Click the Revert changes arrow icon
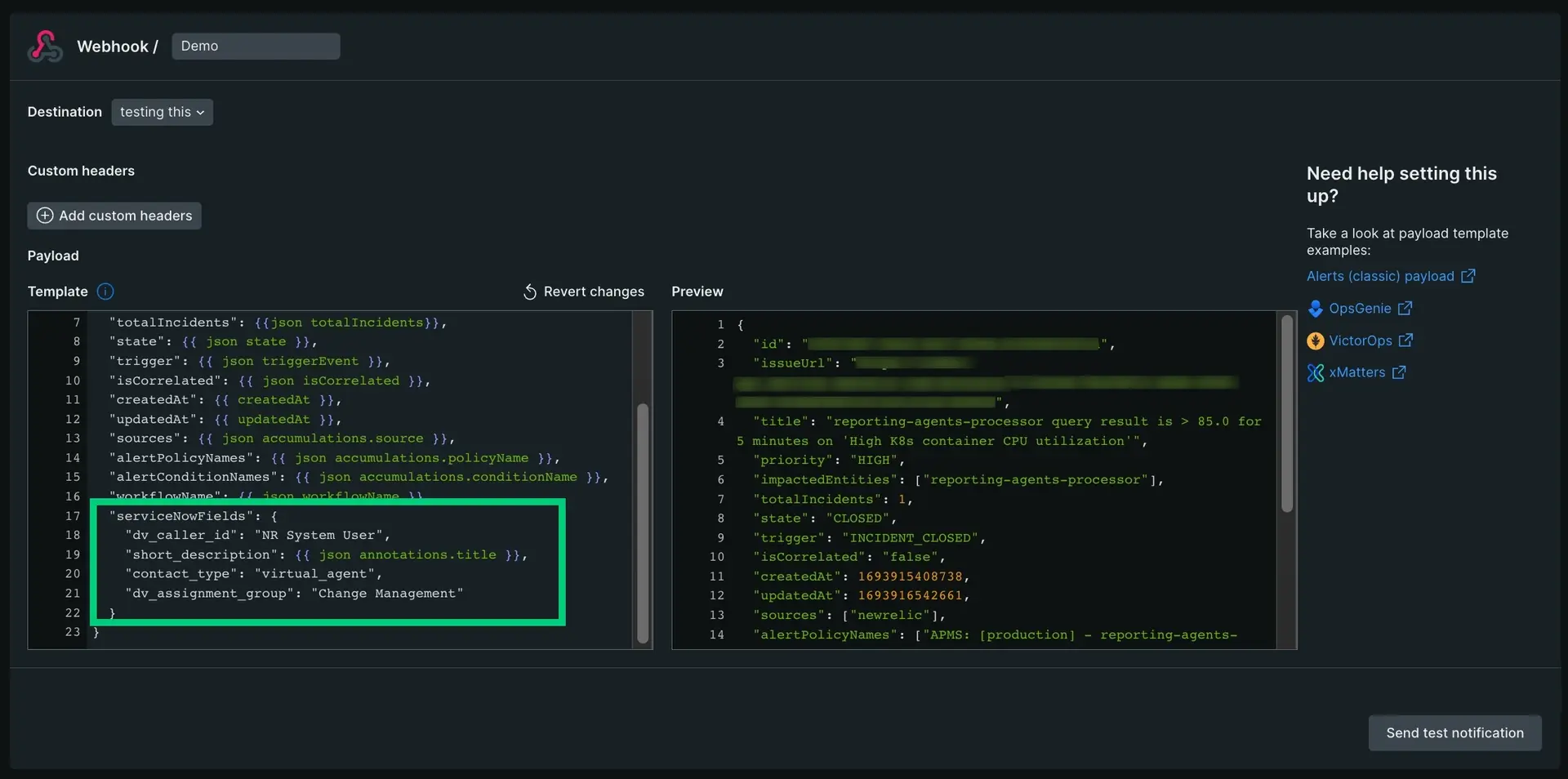Image resolution: width=1568 pixels, height=779 pixels. click(x=530, y=292)
